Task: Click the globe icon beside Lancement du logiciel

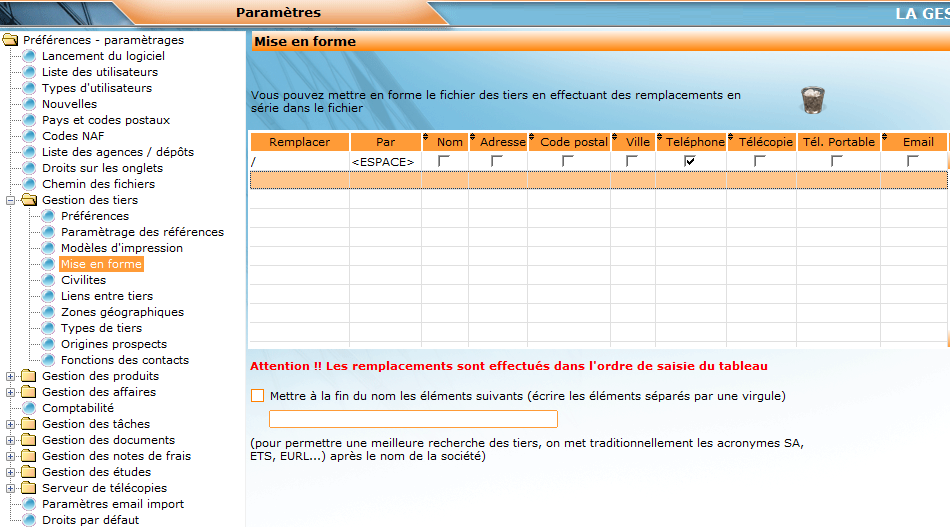Action: point(29,56)
